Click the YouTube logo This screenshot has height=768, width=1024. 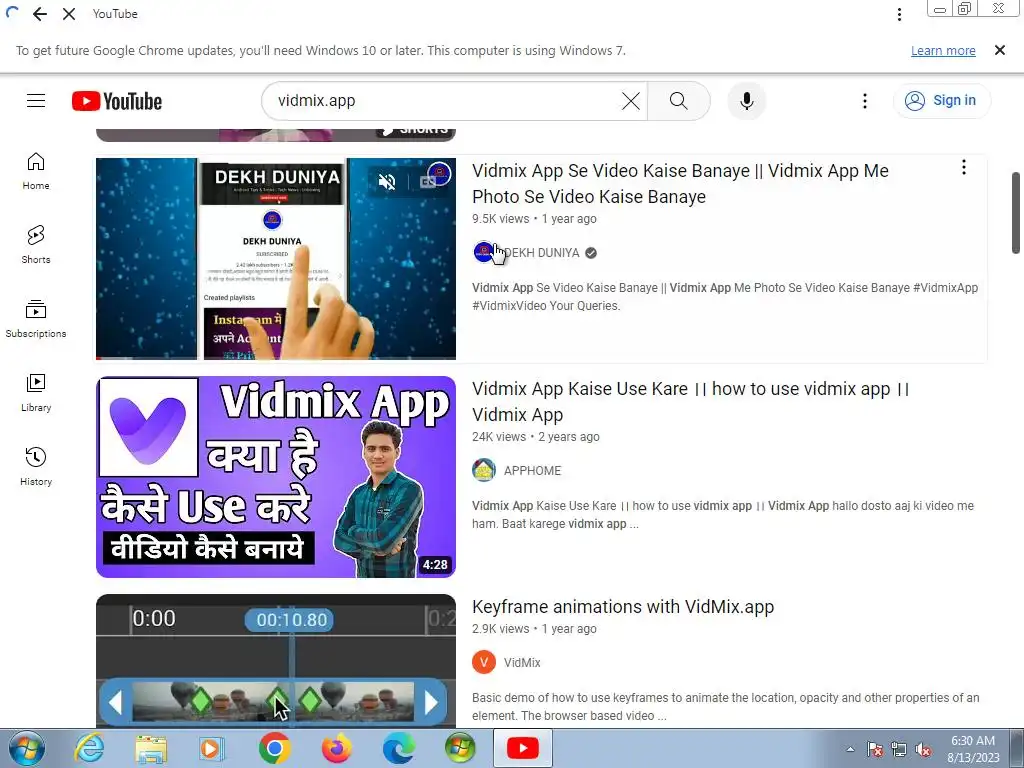click(117, 101)
